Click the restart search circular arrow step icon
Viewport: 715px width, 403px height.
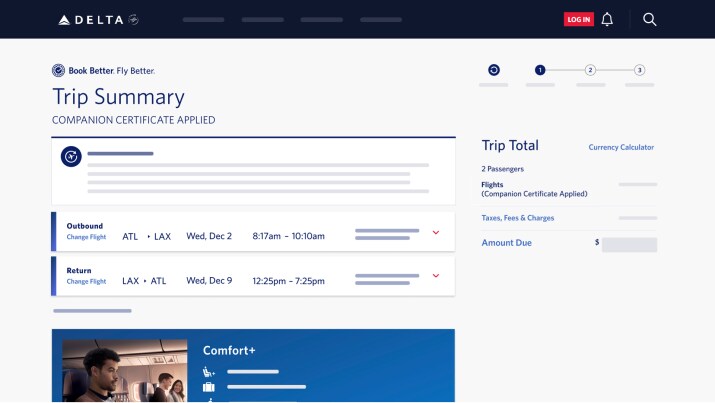point(494,70)
